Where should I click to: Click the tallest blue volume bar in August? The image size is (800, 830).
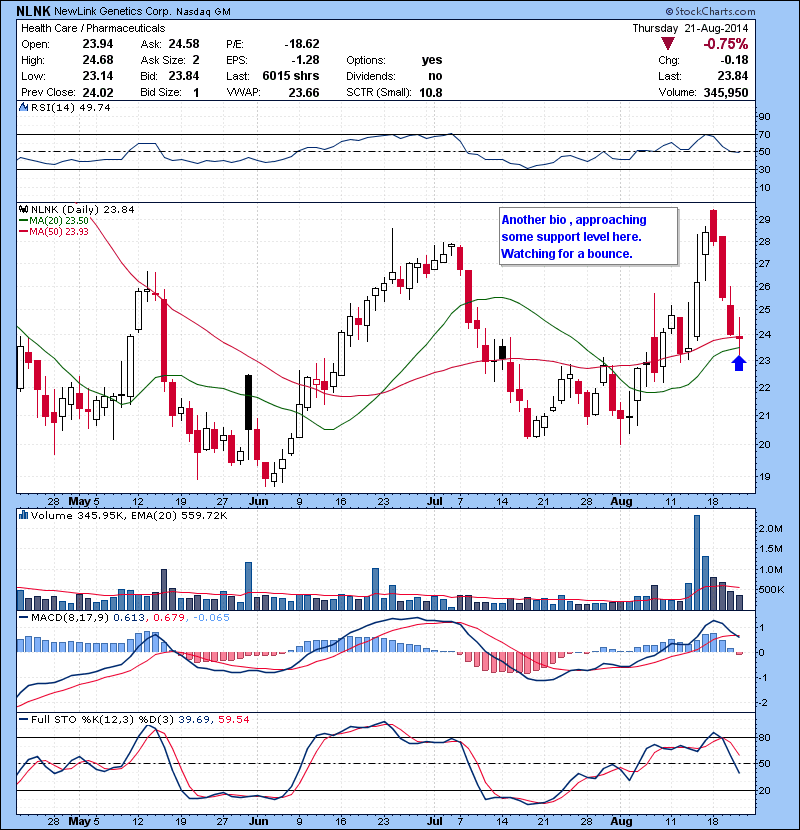(697, 562)
